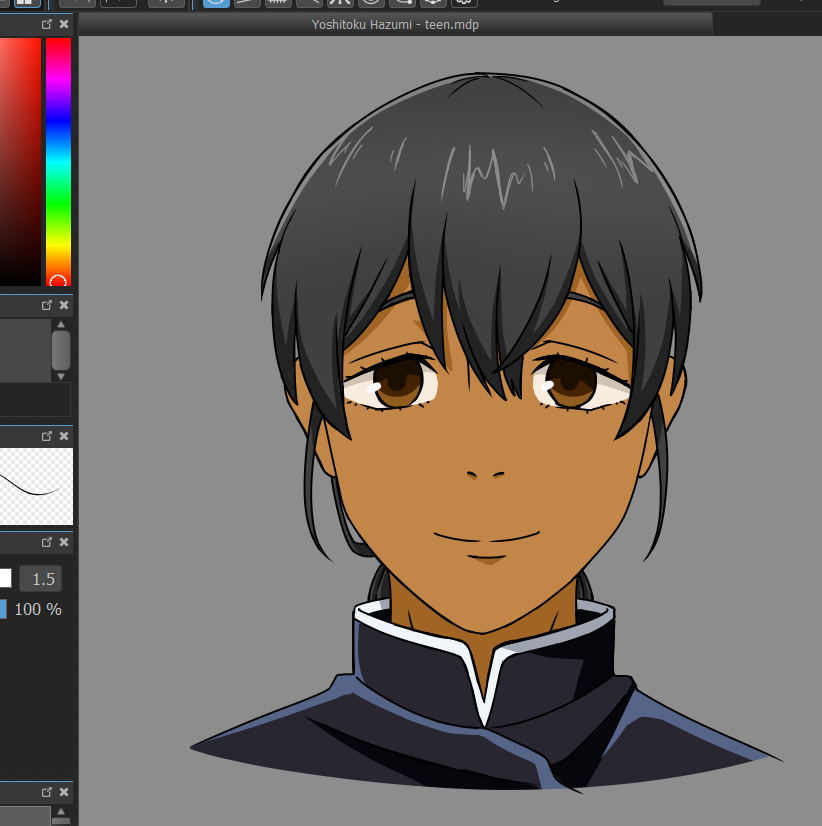822x826 pixels.
Task: Undock the palette panel below the color picker
Action: (x=47, y=305)
